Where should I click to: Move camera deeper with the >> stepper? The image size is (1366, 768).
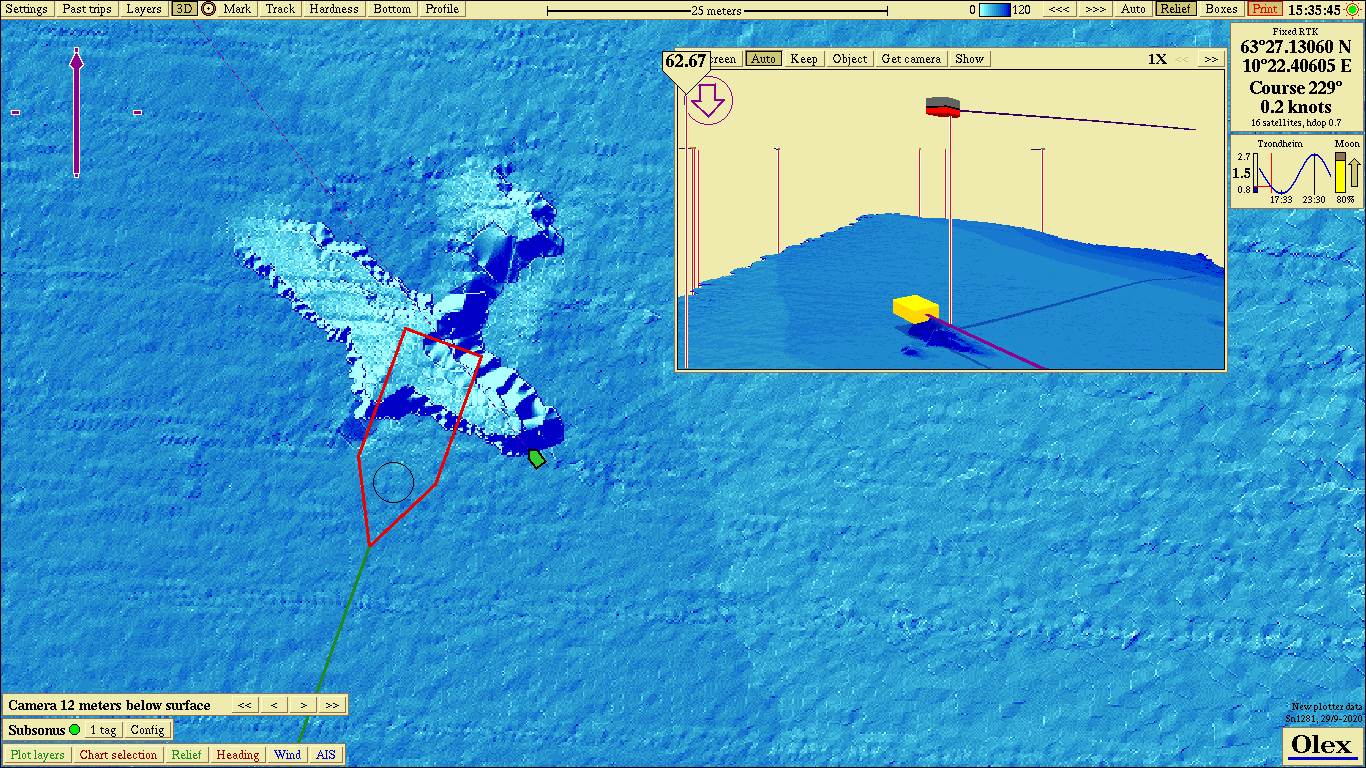(x=332, y=705)
